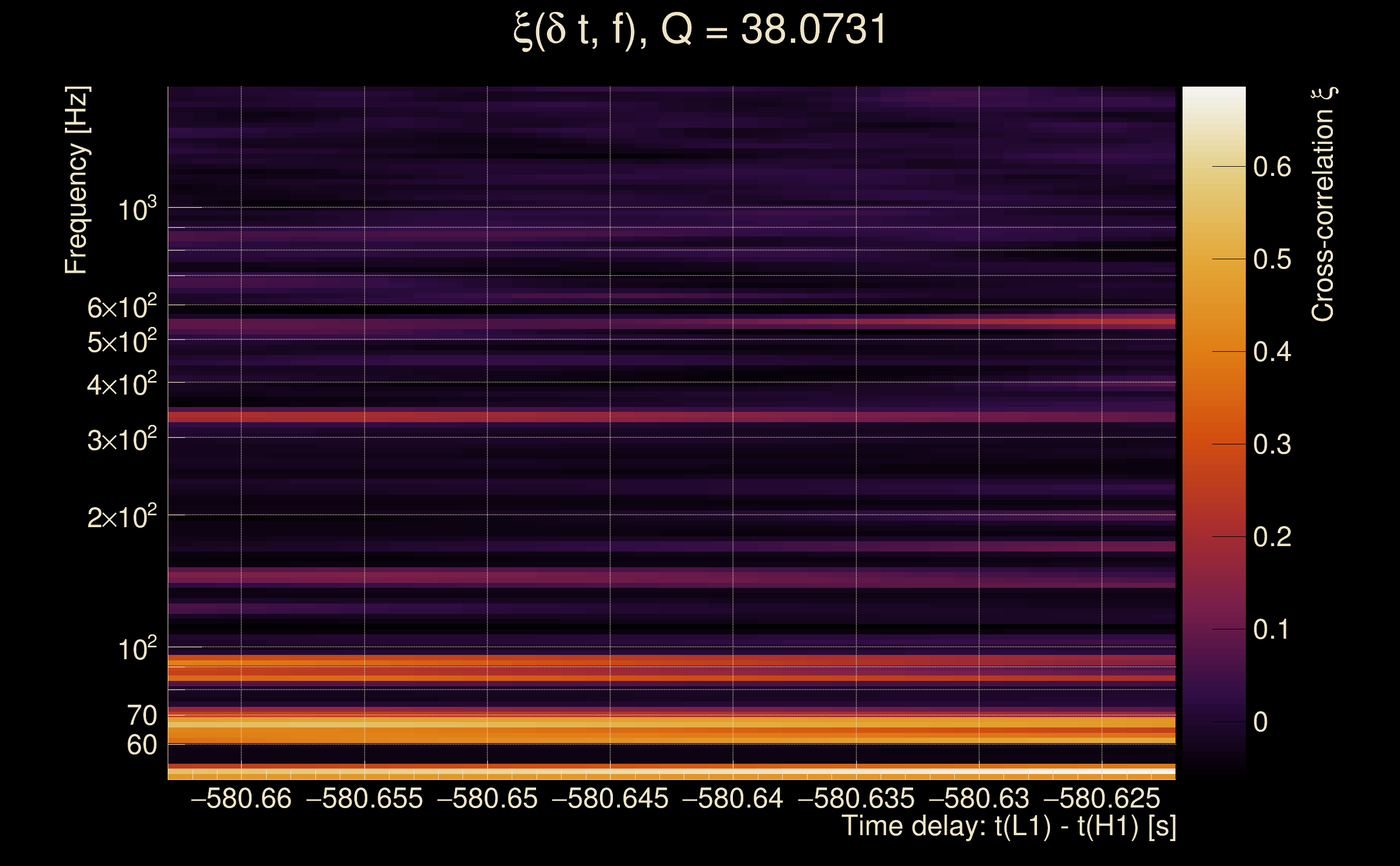The image size is (1400, 866).
Task: Click the -580.63 x-axis tick label
Action: click(x=979, y=799)
